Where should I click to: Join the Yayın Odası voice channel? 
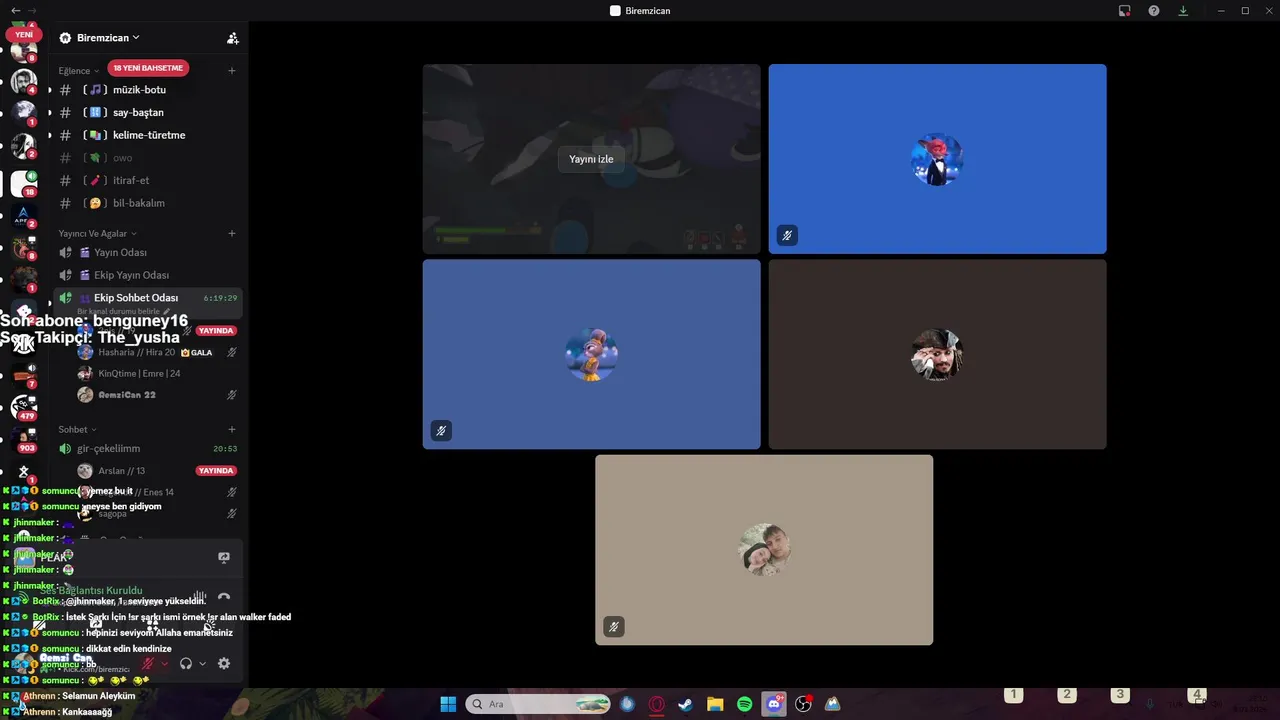pyautogui.click(x=147, y=253)
